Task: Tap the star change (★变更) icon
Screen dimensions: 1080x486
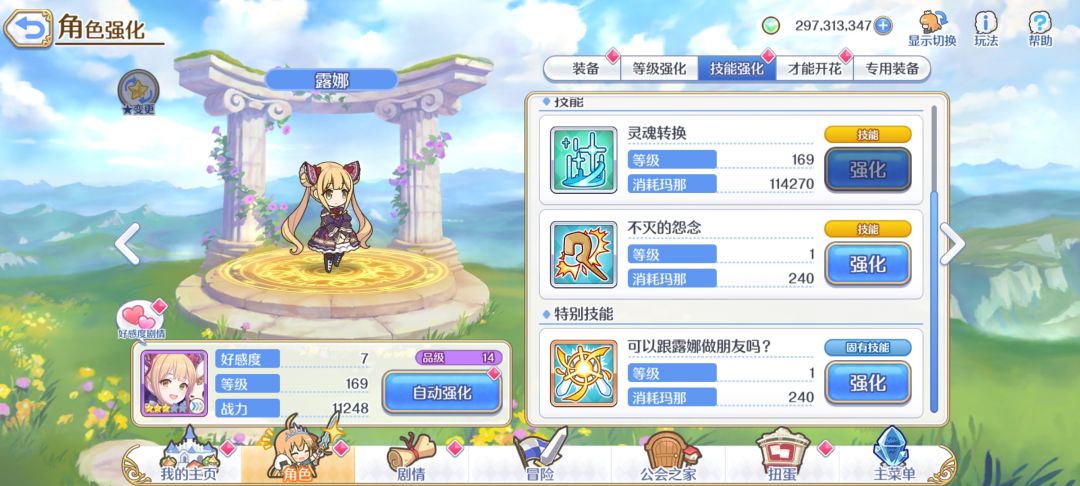Action: pos(138,93)
